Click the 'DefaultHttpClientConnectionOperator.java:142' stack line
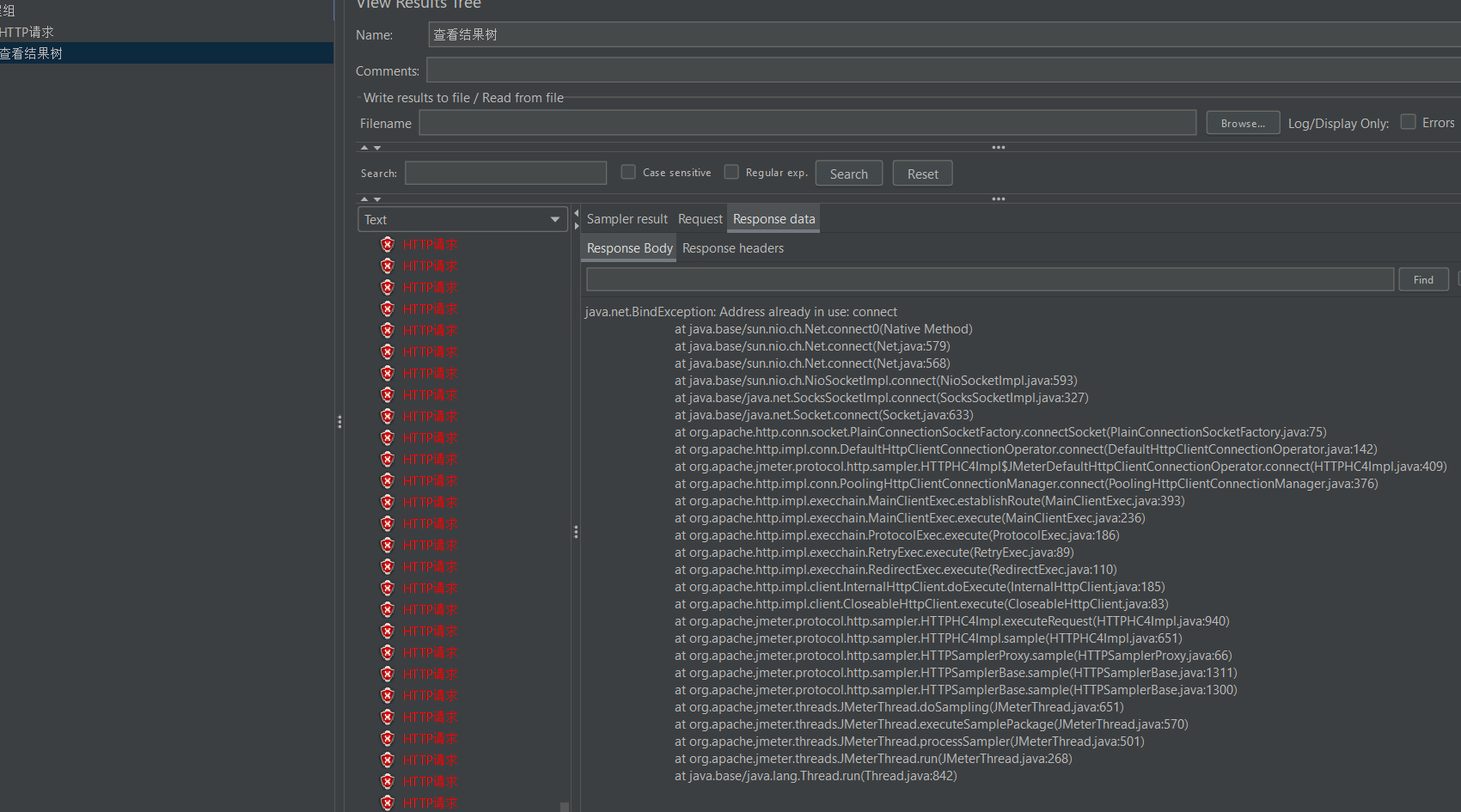This screenshot has width=1461, height=812. 1026,449
